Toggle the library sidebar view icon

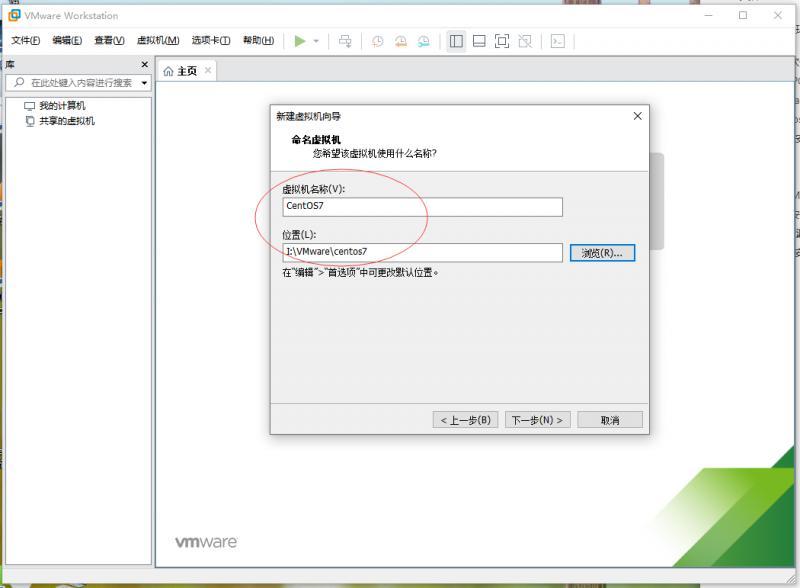(456, 41)
